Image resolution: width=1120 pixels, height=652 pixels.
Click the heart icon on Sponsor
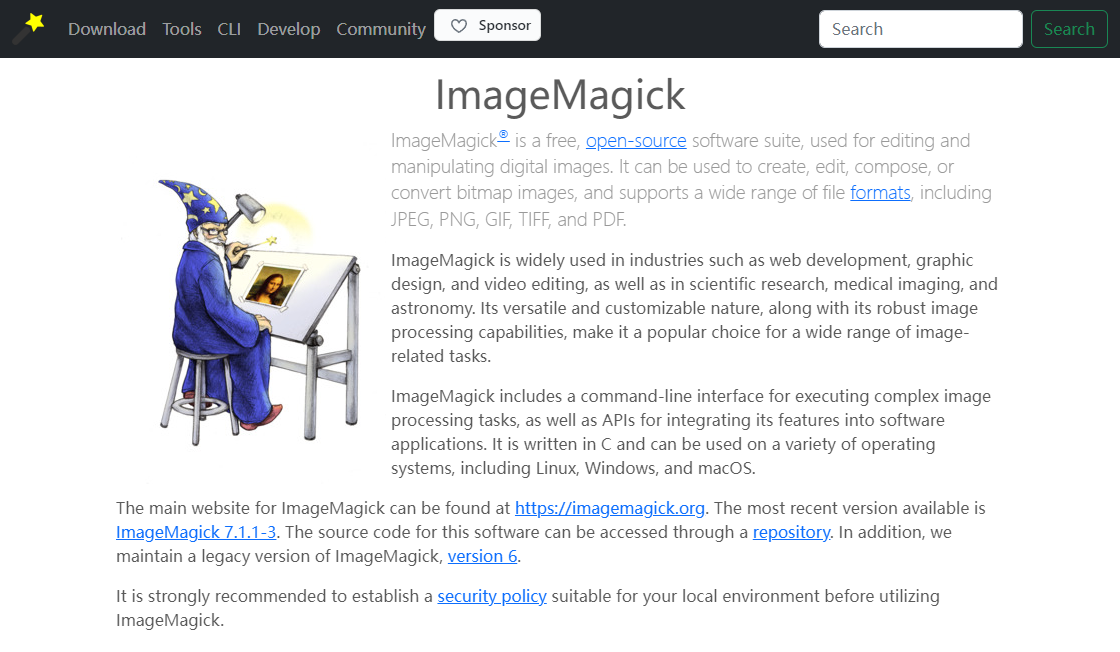coord(459,27)
